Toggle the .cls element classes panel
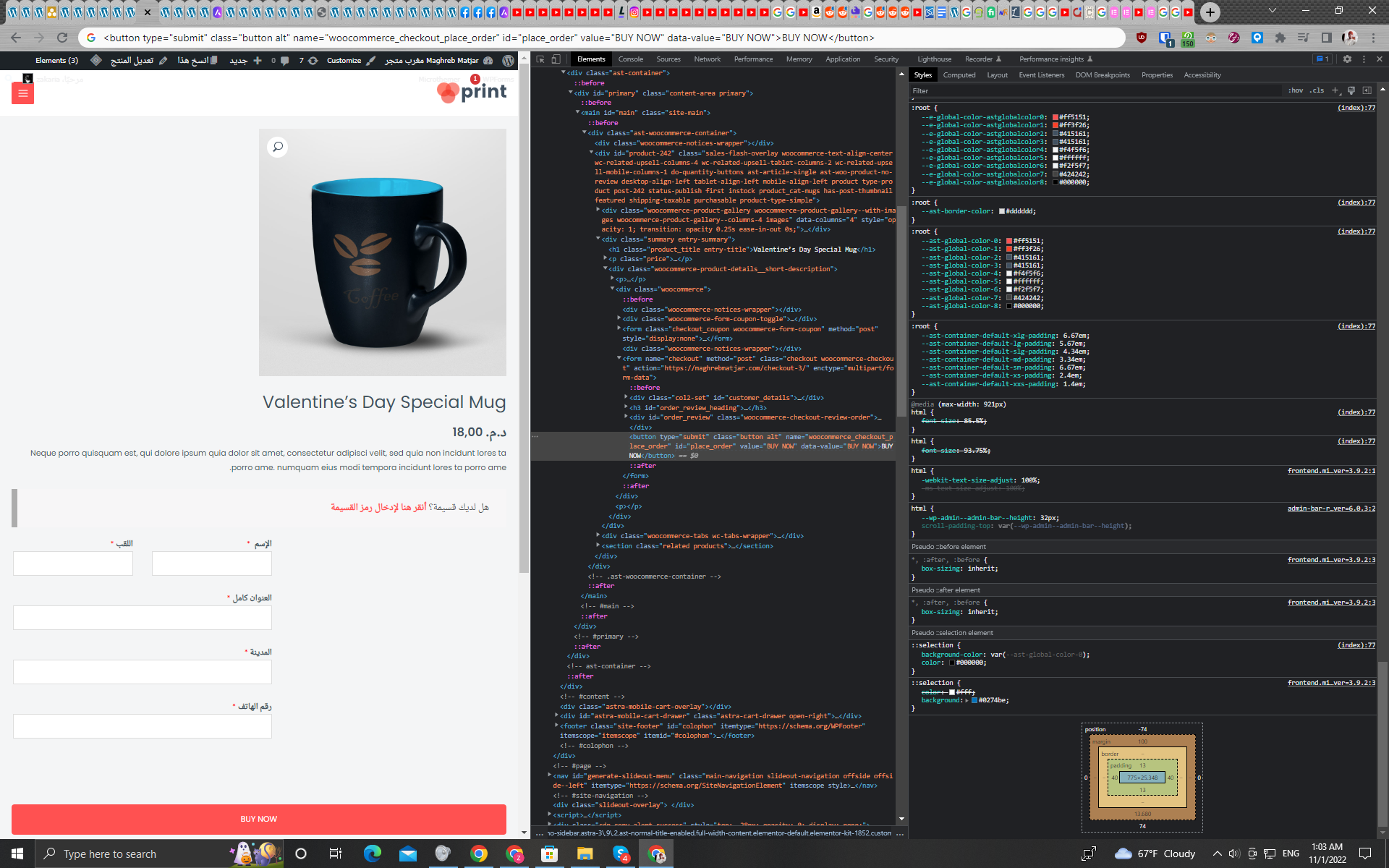This screenshot has height=868, width=1389. coord(1317,90)
